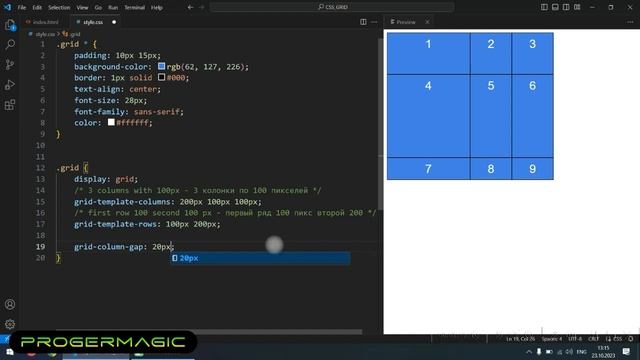Open the border #000 color swatch
Screen dimensions: 640x360
pos(162,77)
